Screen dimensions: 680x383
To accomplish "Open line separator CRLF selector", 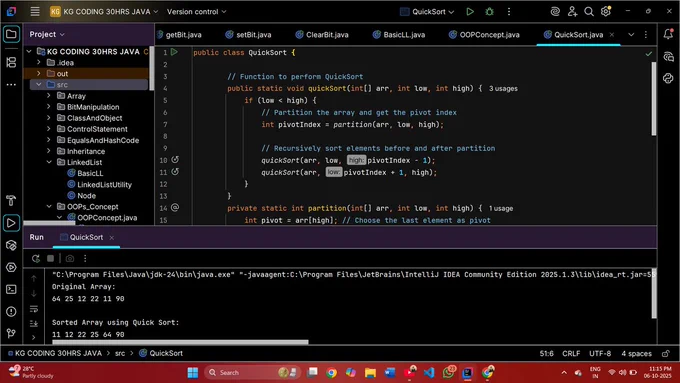I will pos(571,354).
